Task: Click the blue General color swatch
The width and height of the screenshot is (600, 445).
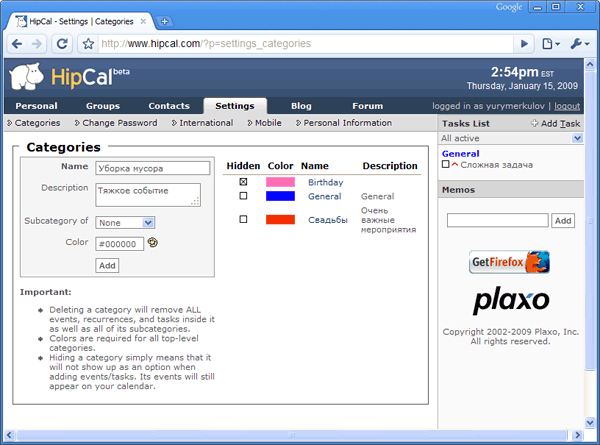Action: click(280, 196)
